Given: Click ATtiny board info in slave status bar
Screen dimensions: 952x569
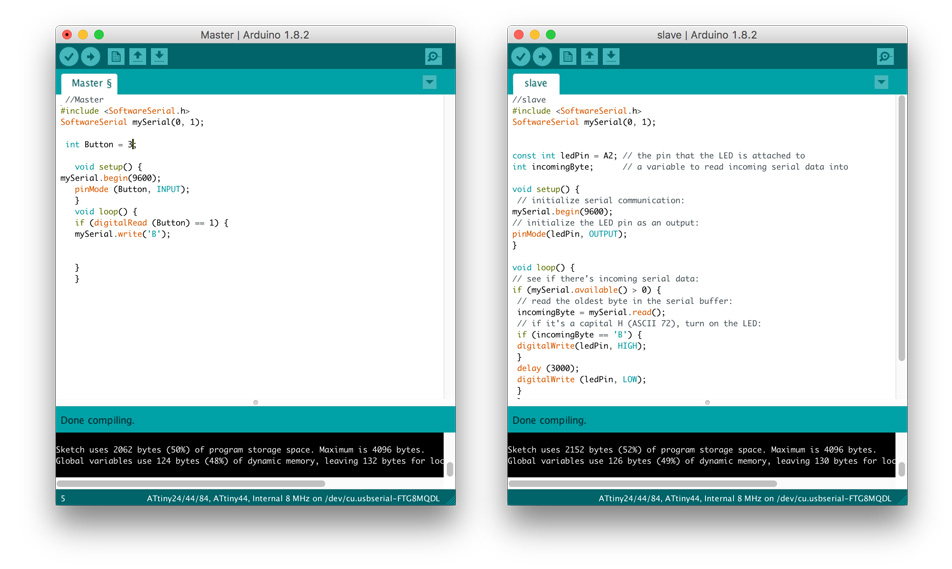Looking at the screenshot, I should pos(745,499).
